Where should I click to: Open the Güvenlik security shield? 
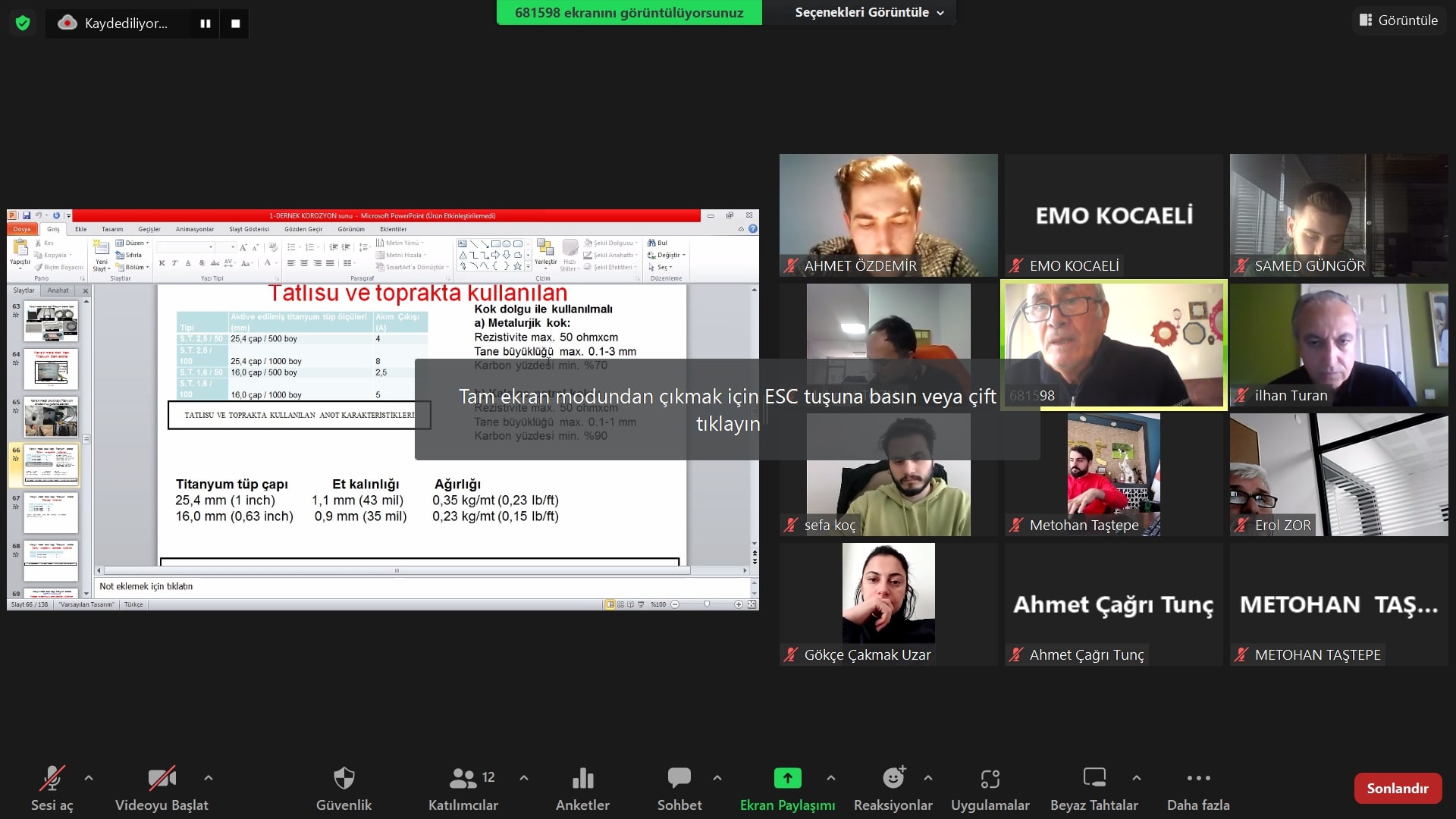[344, 789]
